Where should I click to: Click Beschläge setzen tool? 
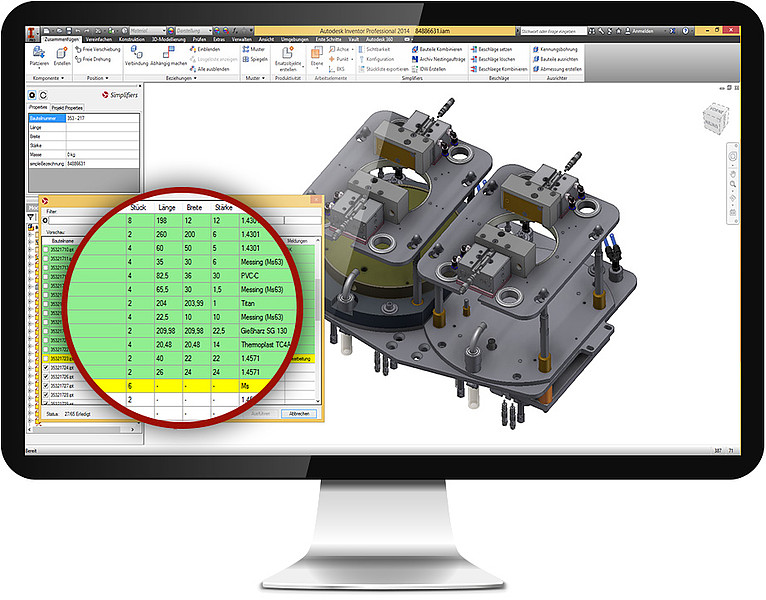(x=491, y=49)
